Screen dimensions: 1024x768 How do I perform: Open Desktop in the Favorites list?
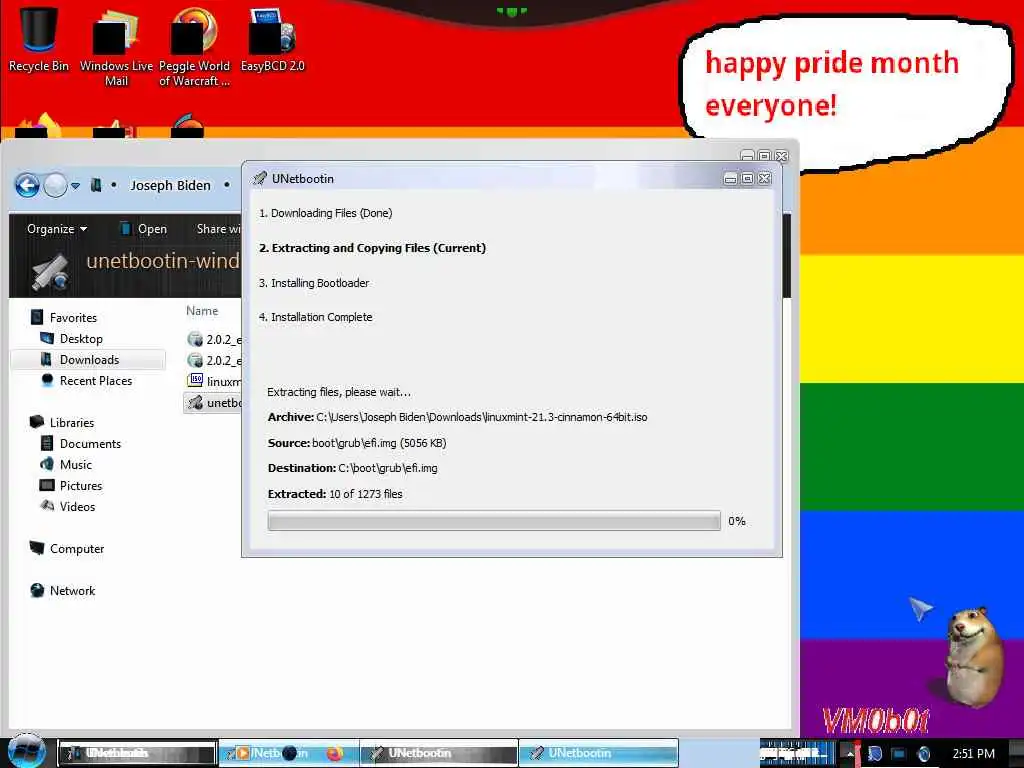[72, 338]
